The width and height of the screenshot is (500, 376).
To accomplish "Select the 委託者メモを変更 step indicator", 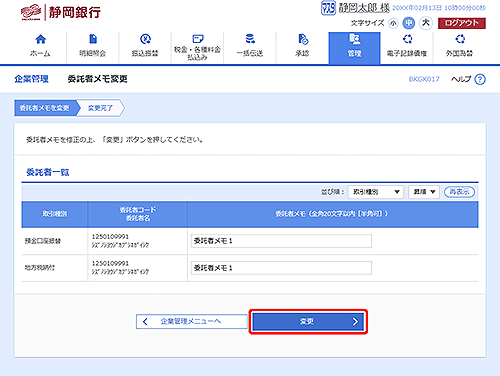I will (45, 108).
